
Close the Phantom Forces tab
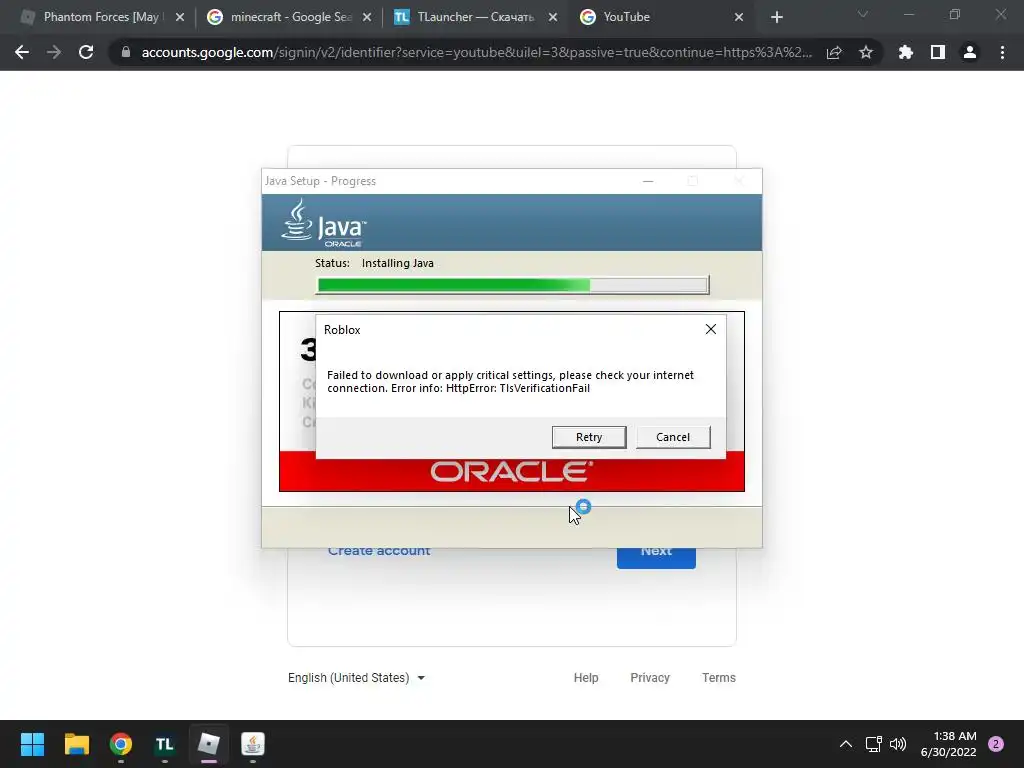(180, 18)
